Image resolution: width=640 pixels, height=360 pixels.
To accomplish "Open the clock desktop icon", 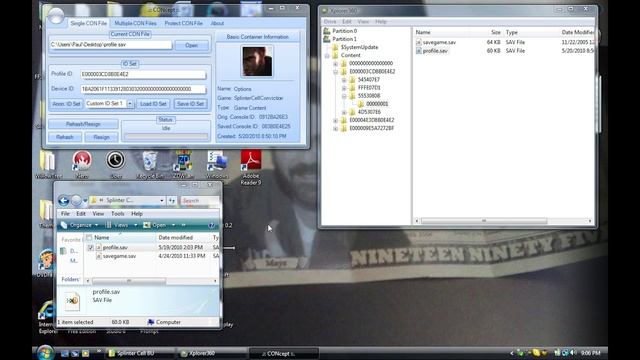I will 116,160.
